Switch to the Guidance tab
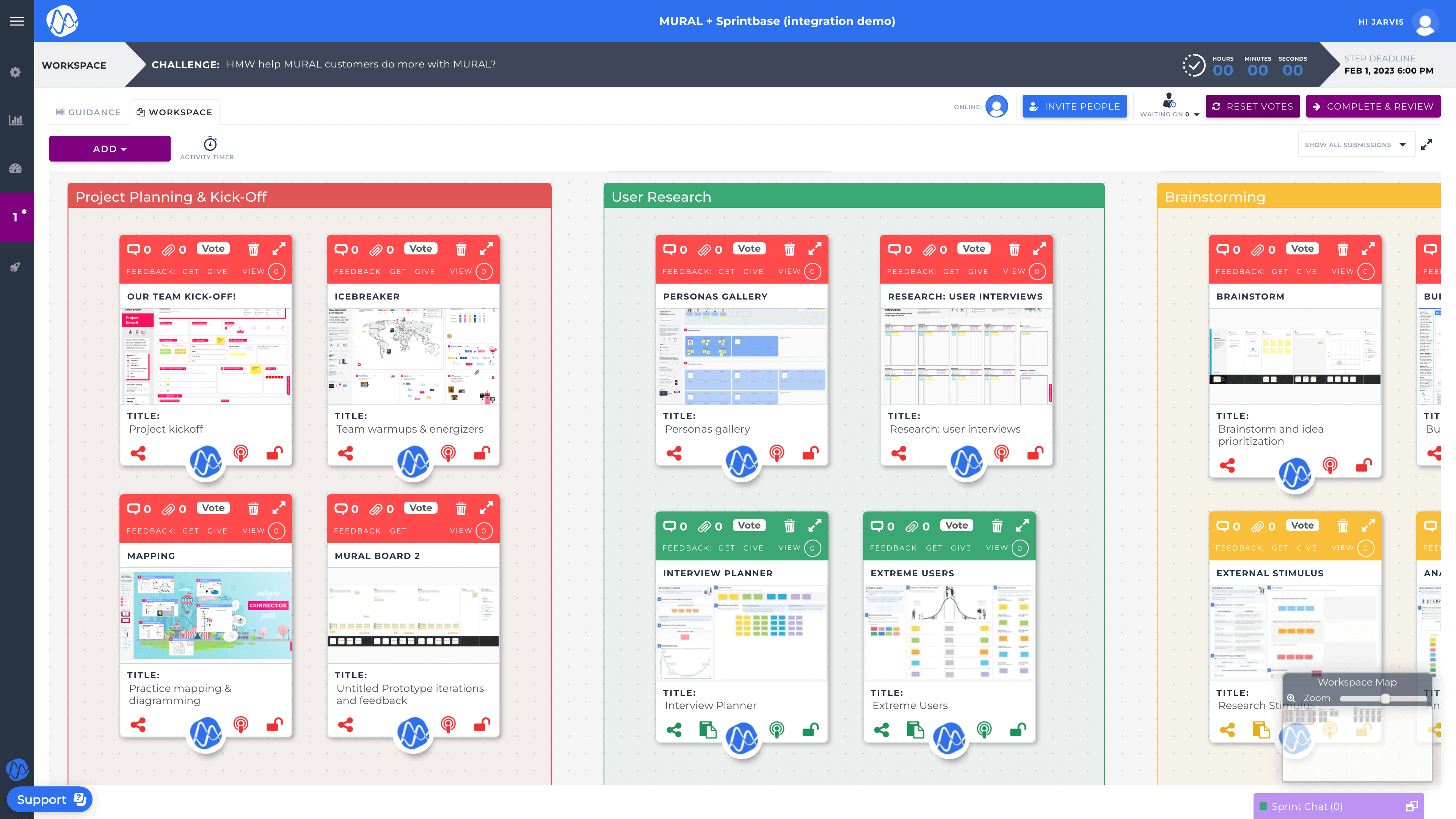1456x819 pixels. tap(88, 112)
